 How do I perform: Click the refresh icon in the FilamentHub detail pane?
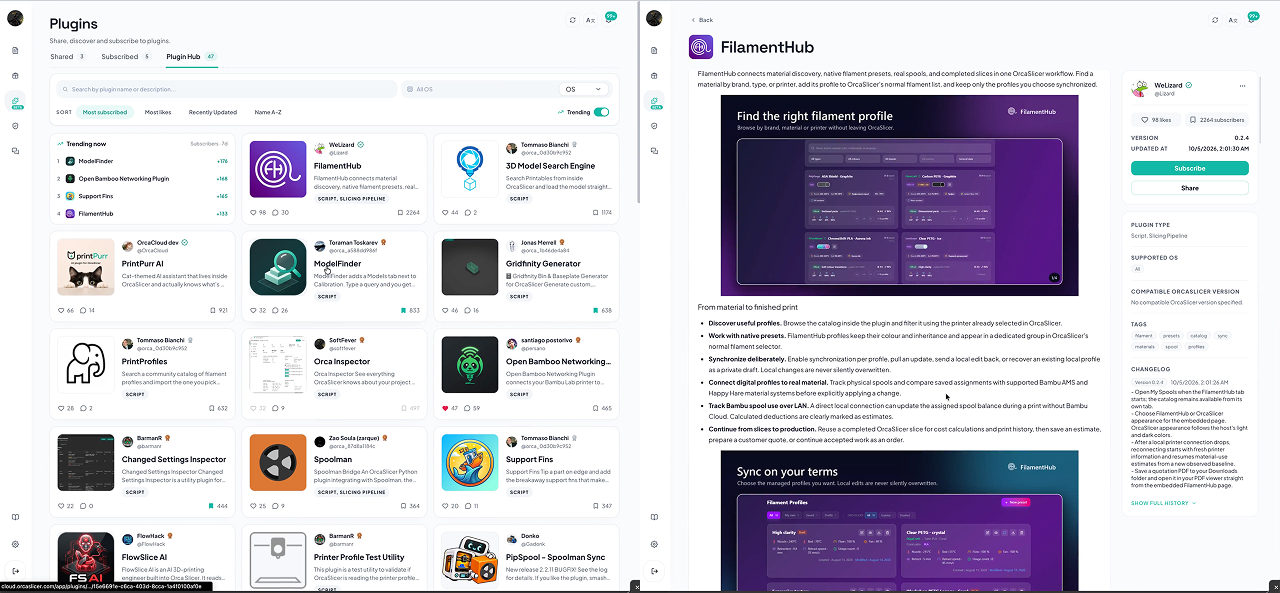(x=1214, y=20)
